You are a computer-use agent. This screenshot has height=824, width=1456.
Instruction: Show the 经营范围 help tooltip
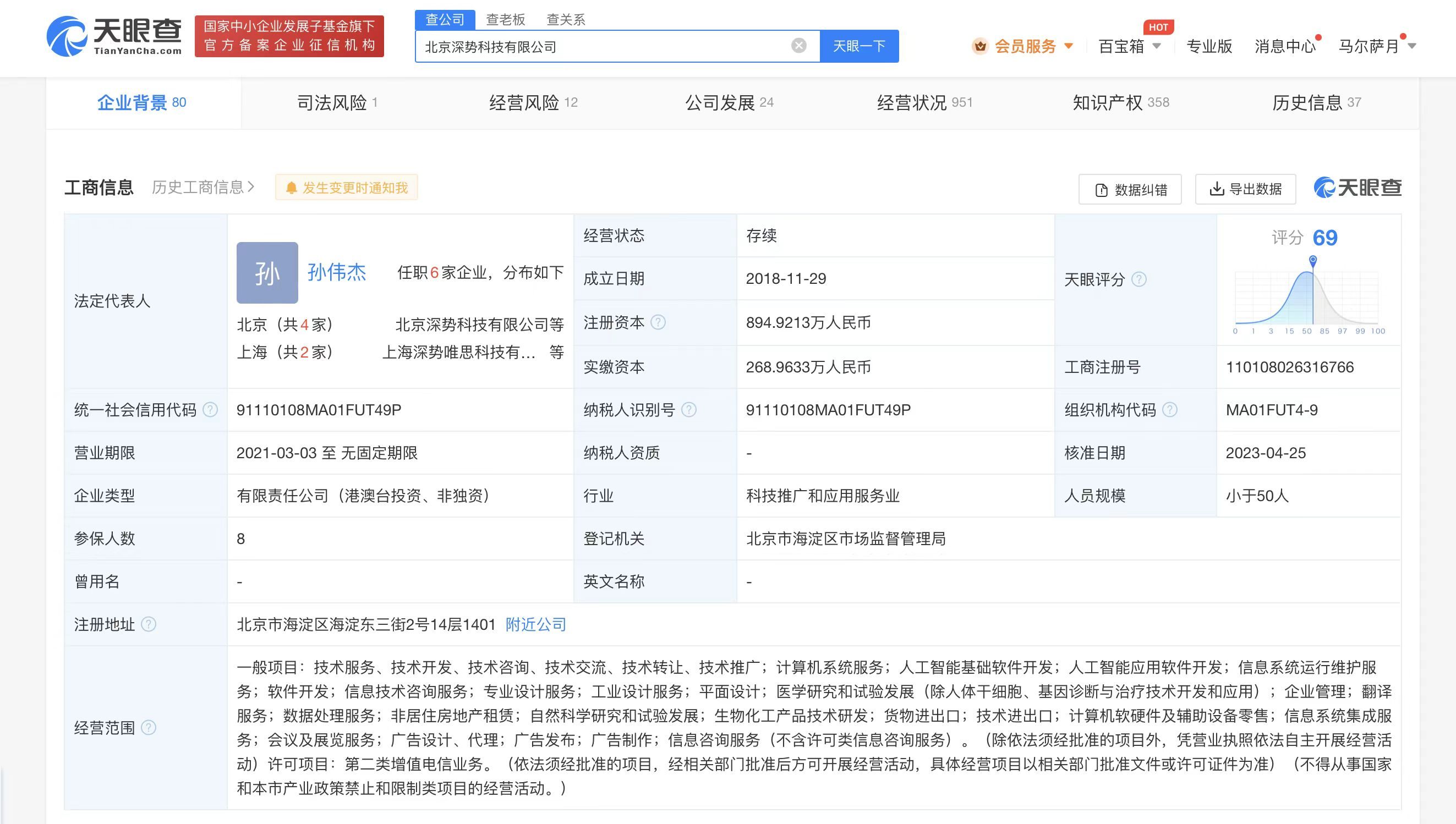149,728
